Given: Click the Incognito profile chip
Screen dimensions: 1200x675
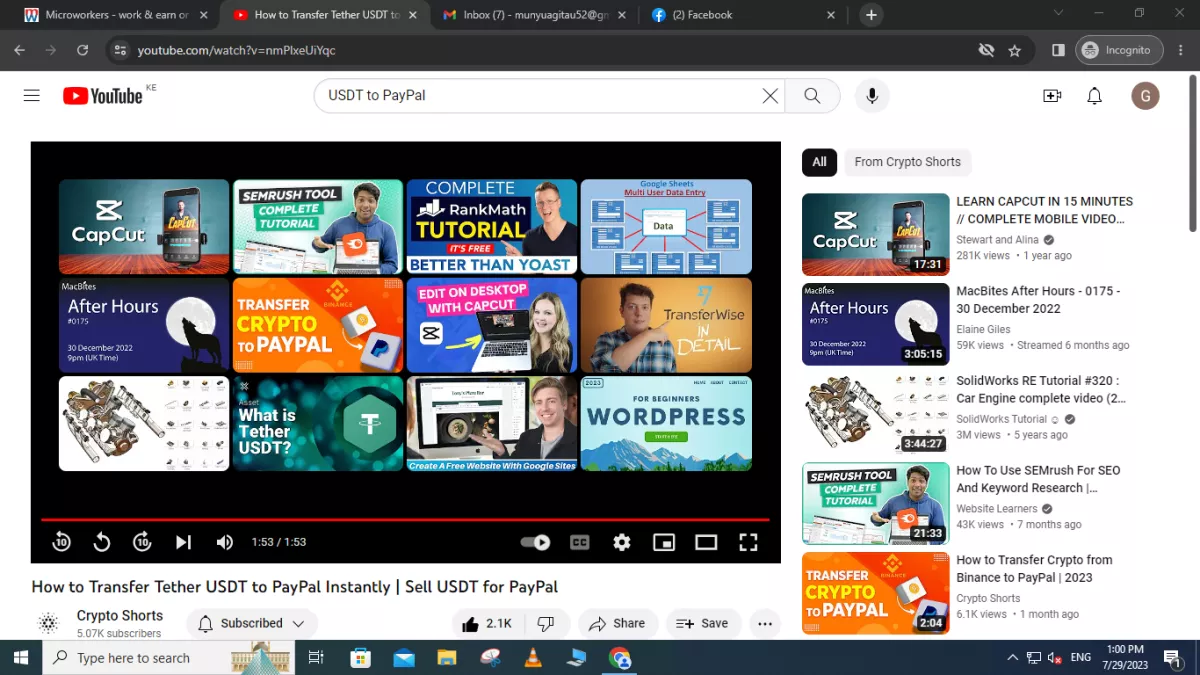Looking at the screenshot, I should click(x=1119, y=50).
